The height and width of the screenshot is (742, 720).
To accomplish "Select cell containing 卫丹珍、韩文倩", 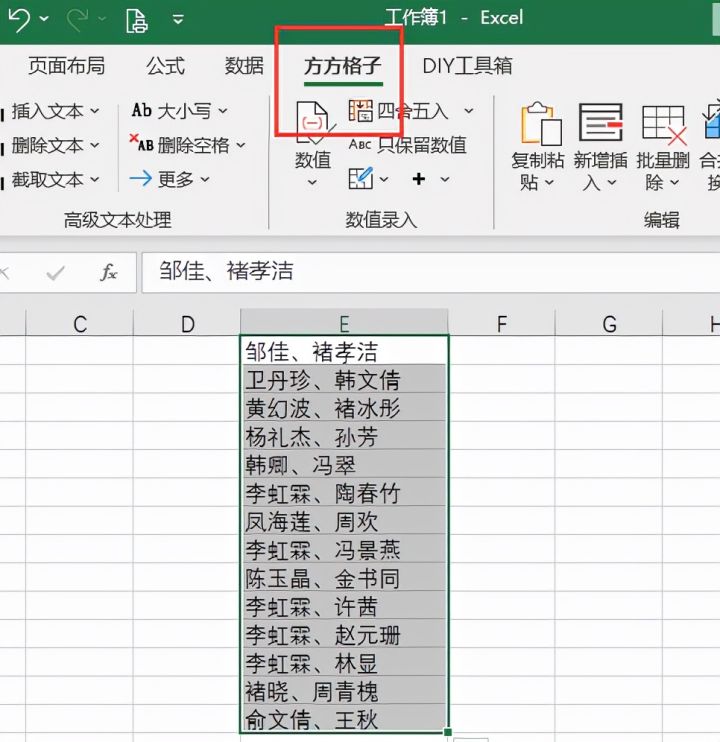I will 344,379.
